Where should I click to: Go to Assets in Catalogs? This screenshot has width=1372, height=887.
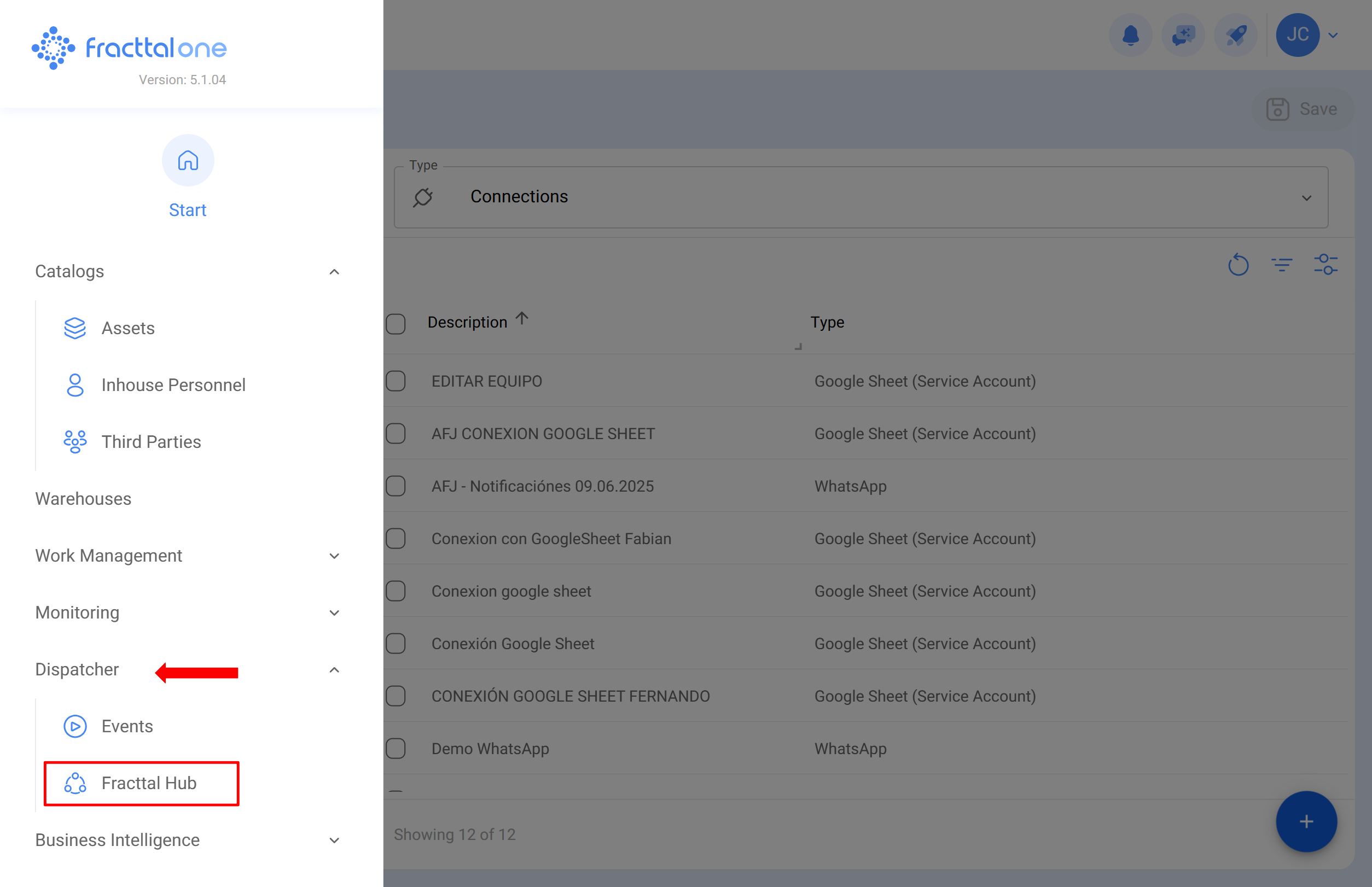(x=128, y=328)
